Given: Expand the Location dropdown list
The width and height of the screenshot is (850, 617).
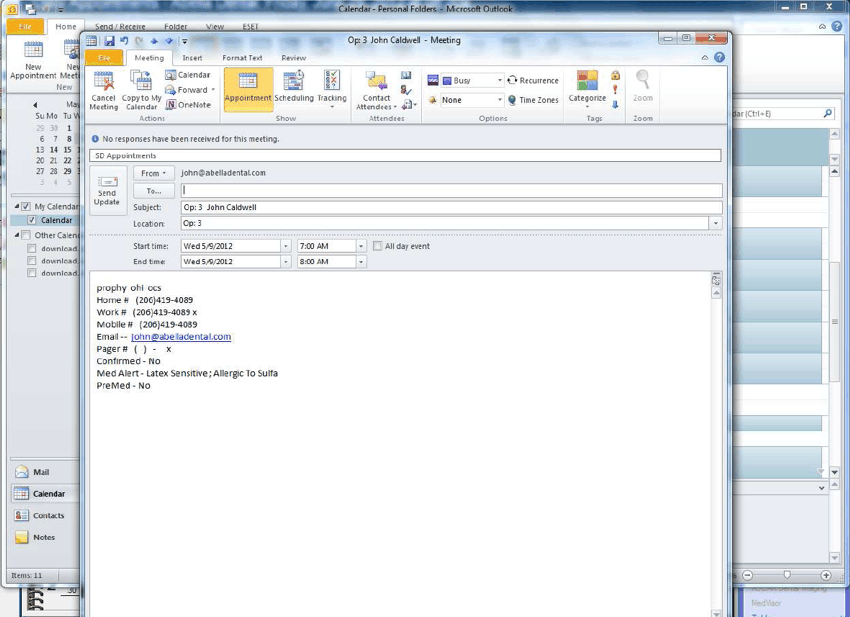Looking at the screenshot, I should point(716,223).
